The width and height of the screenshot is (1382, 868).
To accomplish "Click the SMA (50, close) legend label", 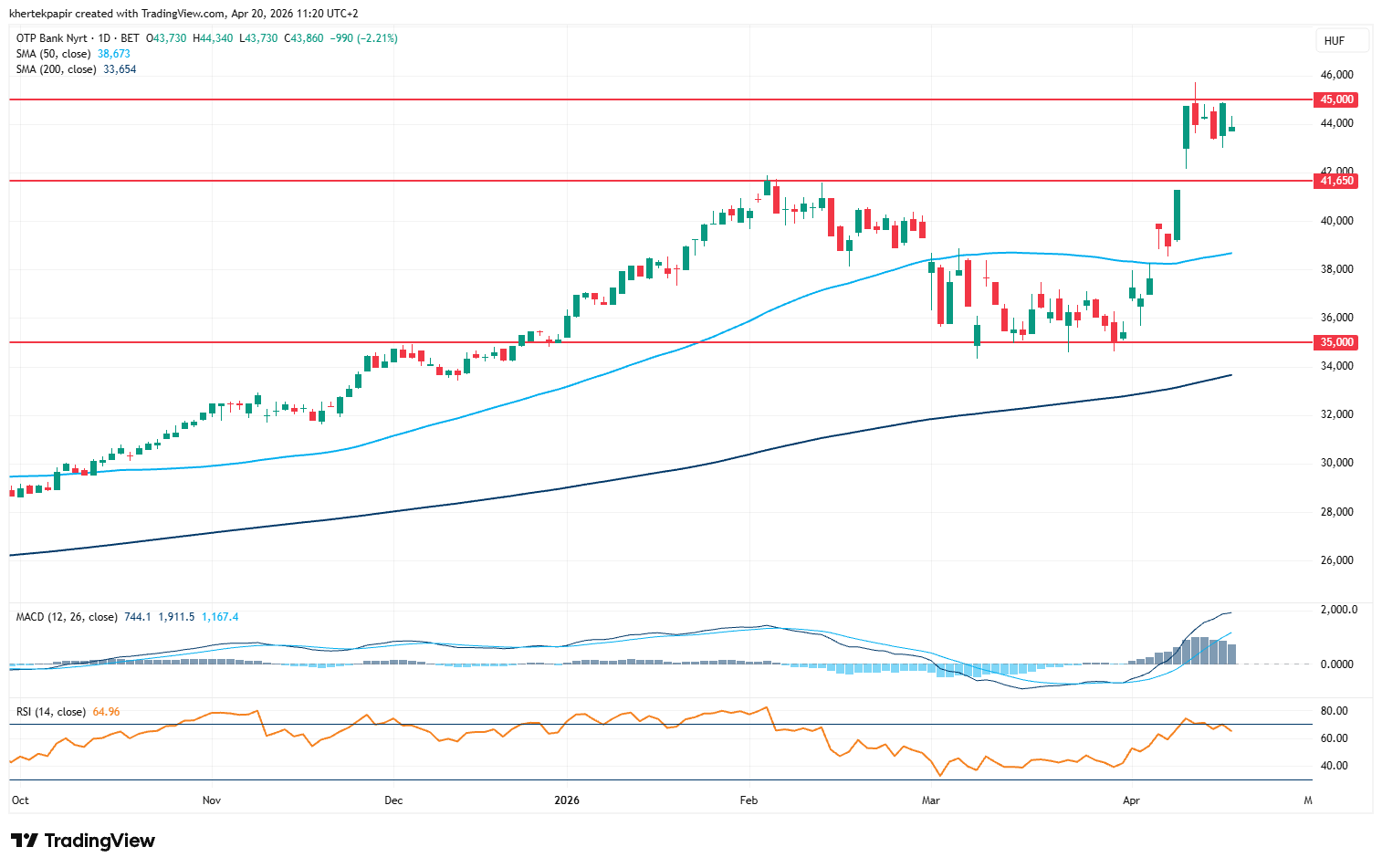I will 53,54.
